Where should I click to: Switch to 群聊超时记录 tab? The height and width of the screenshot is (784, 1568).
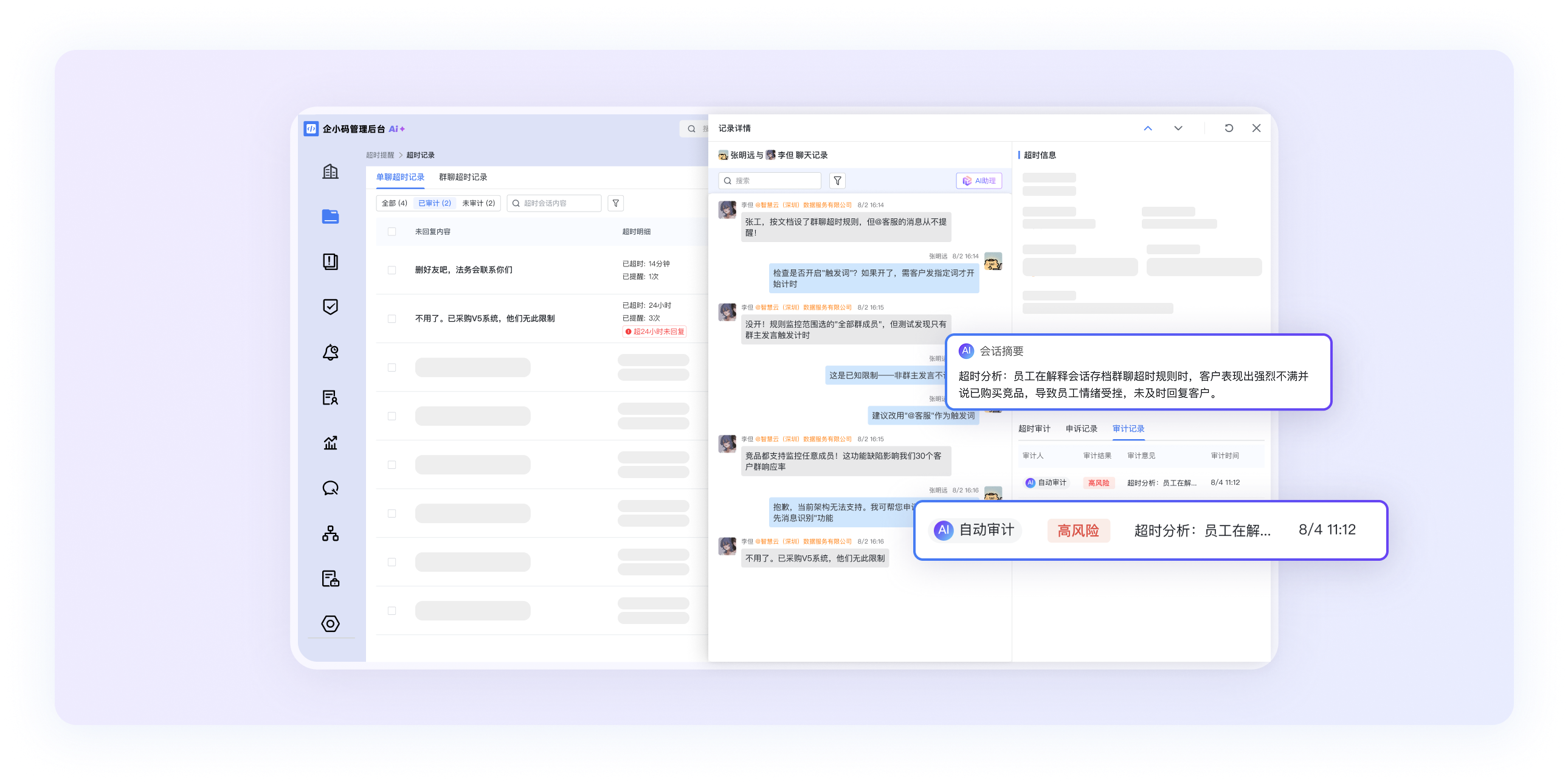tap(463, 177)
